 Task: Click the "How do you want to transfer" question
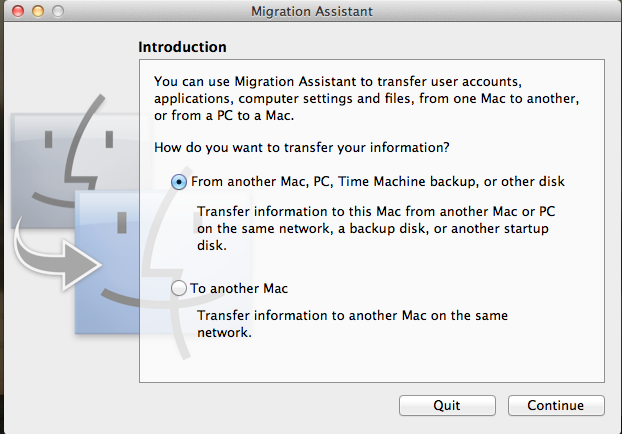point(302,148)
